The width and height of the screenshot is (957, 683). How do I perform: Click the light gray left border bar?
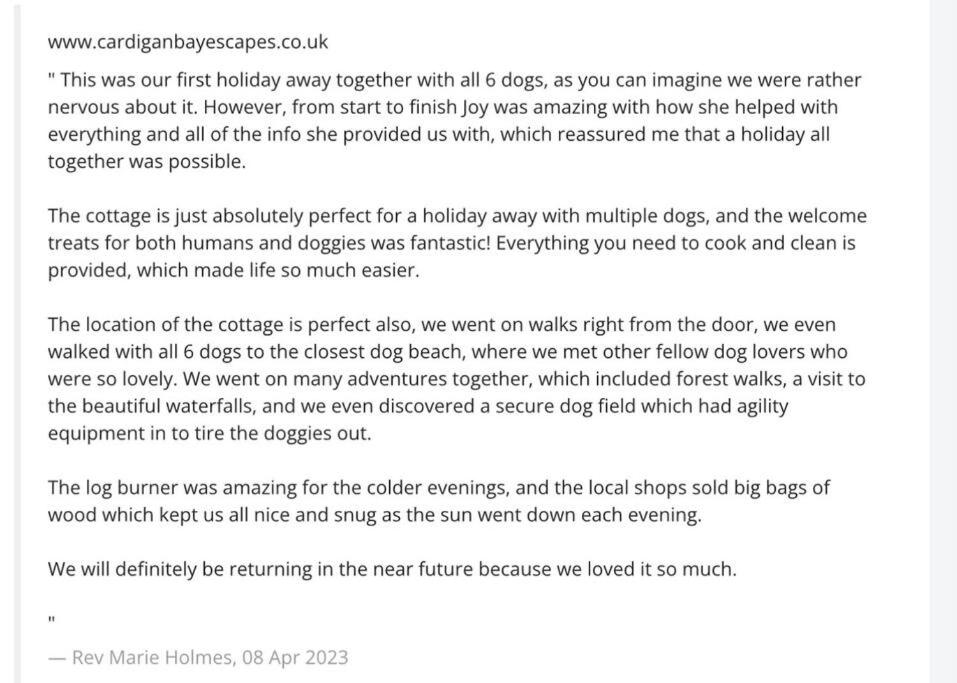(17, 342)
